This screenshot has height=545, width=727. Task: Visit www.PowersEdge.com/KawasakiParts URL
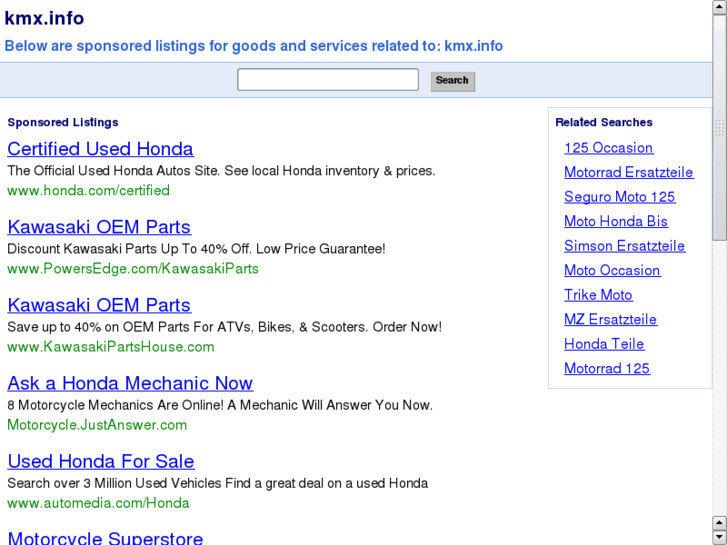point(133,269)
